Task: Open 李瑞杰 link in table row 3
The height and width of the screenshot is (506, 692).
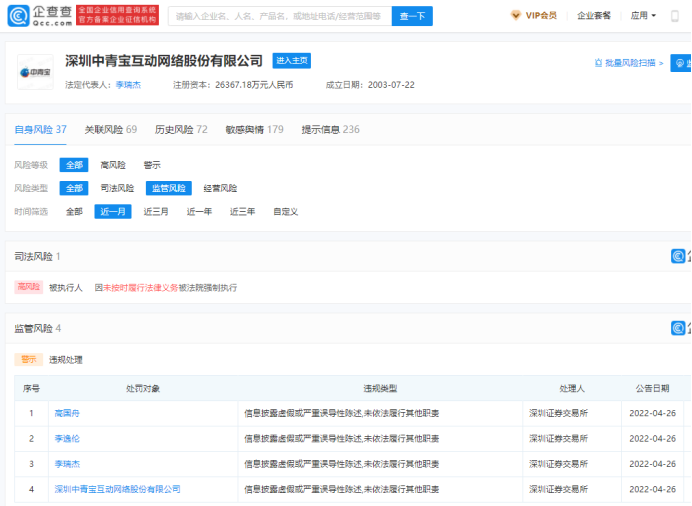Action: pos(67,464)
